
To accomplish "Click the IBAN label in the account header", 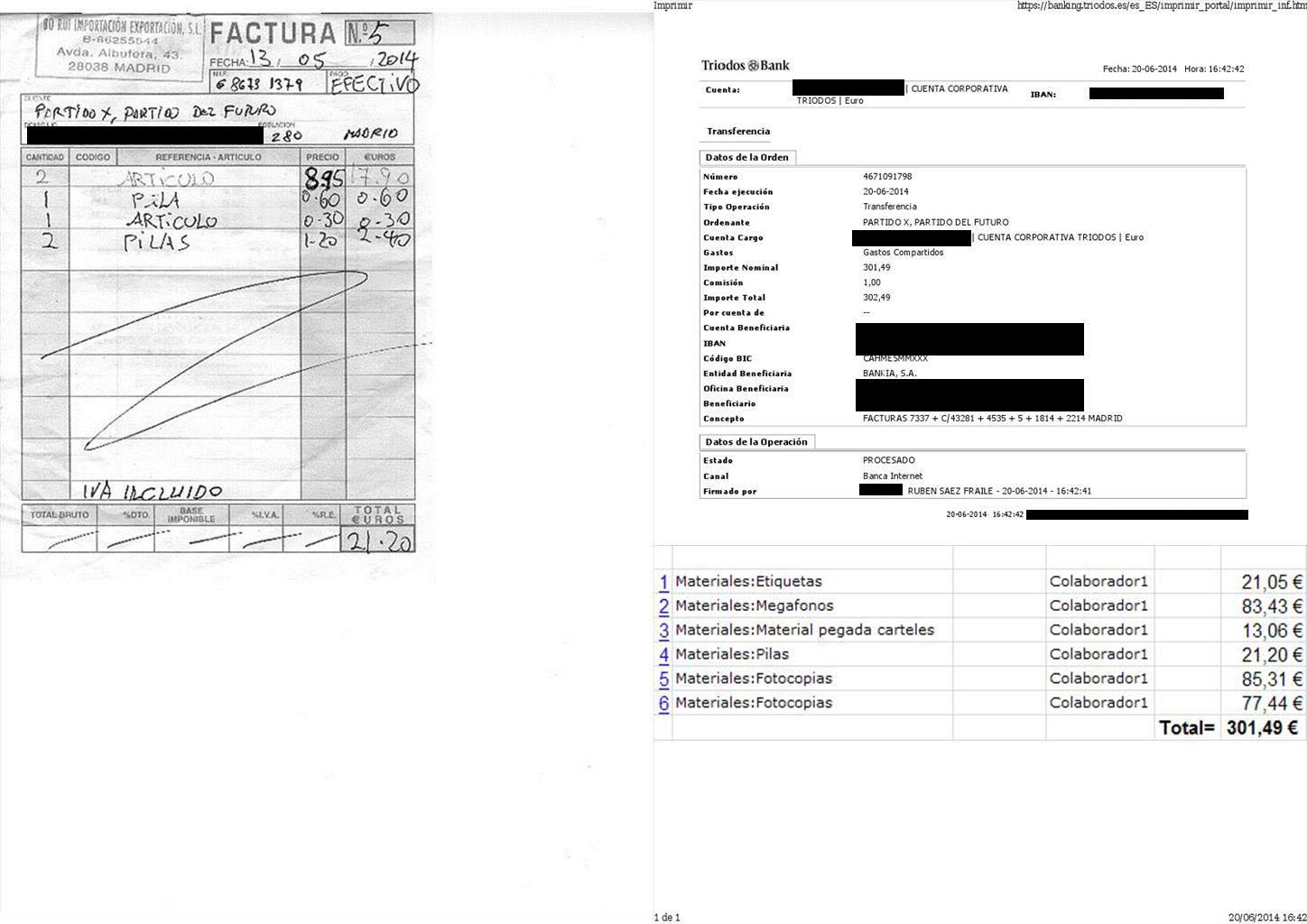I will [x=1043, y=95].
